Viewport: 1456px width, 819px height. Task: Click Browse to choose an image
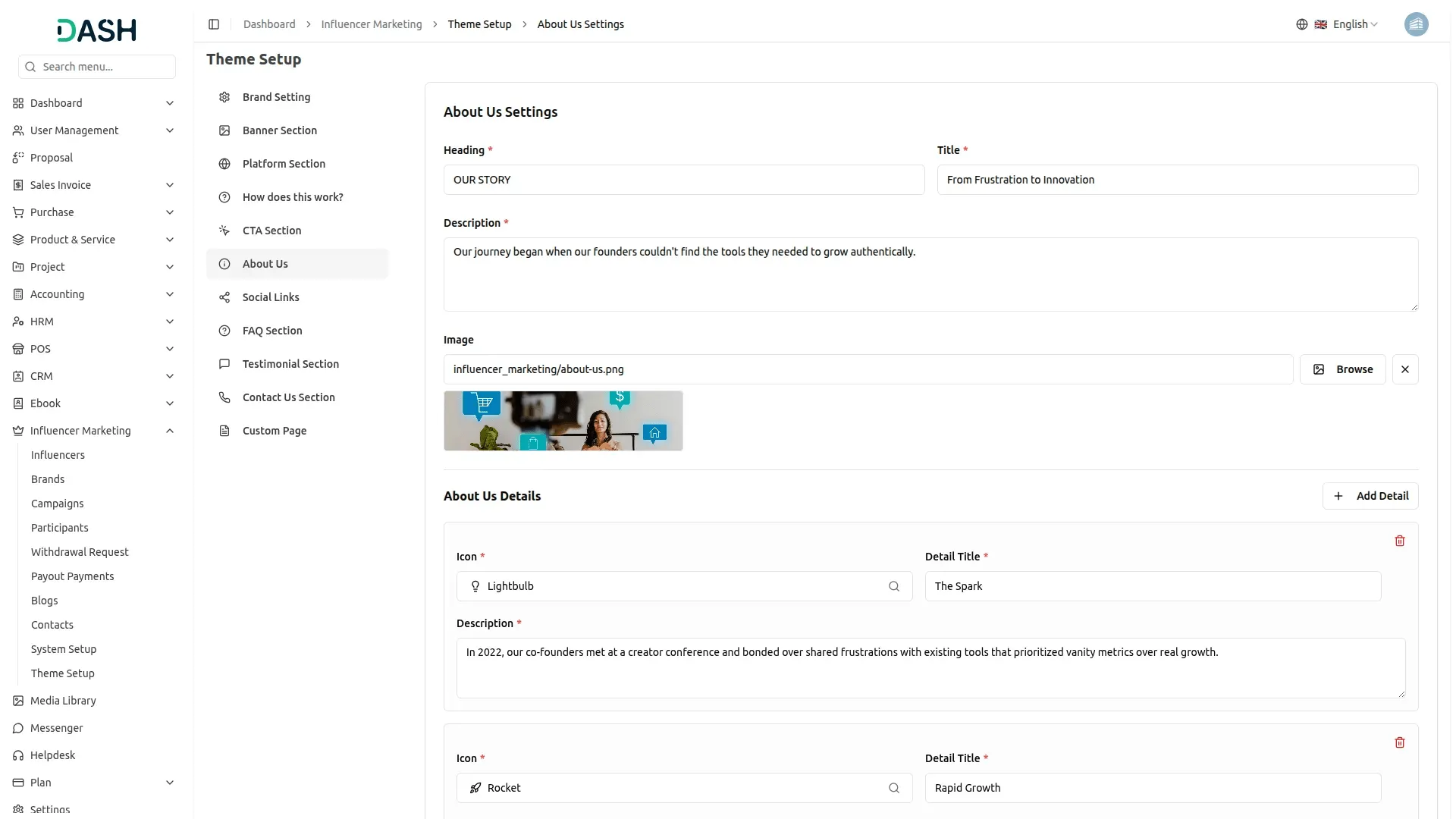click(1342, 369)
